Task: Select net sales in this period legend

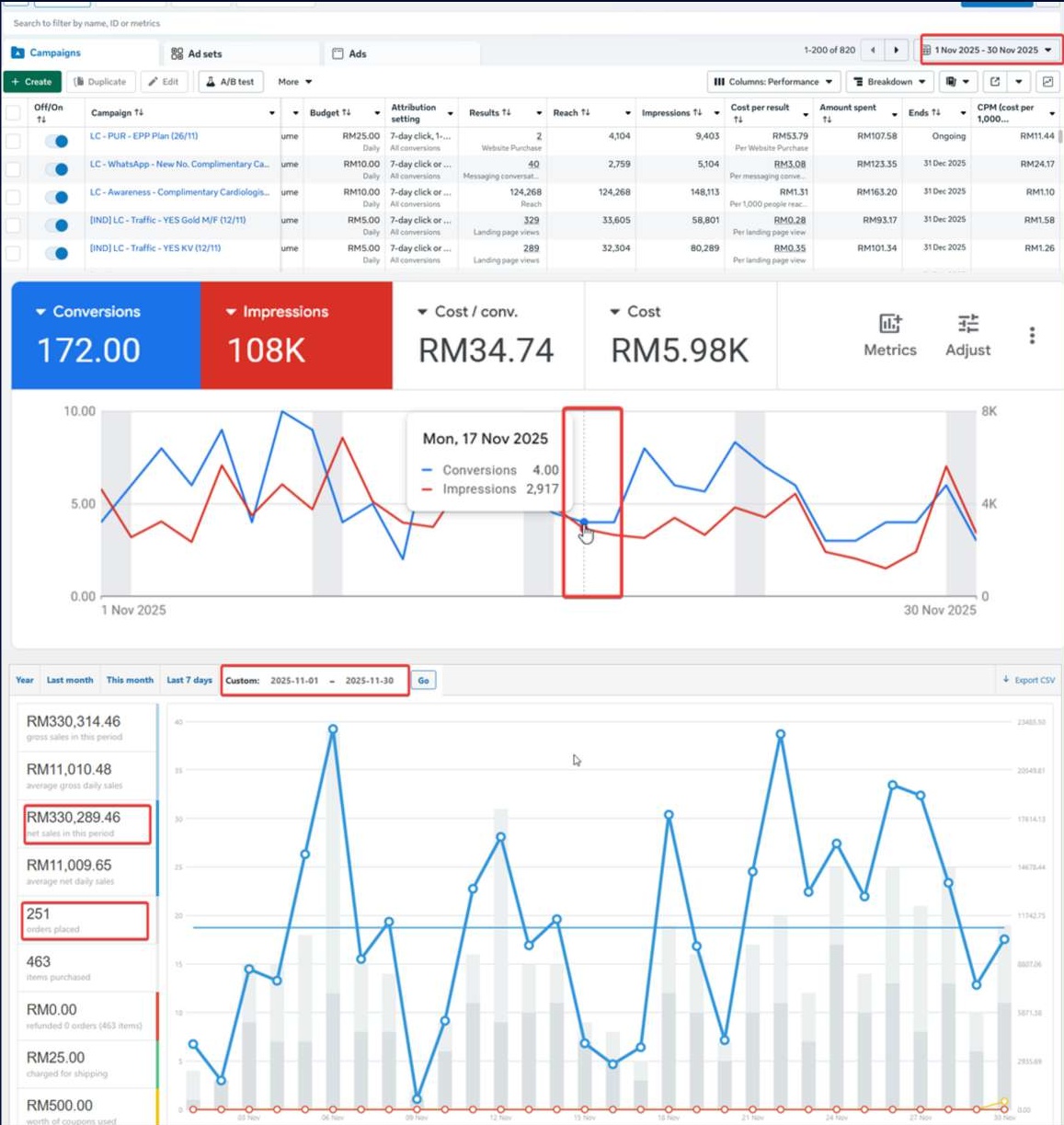Action: click(86, 823)
